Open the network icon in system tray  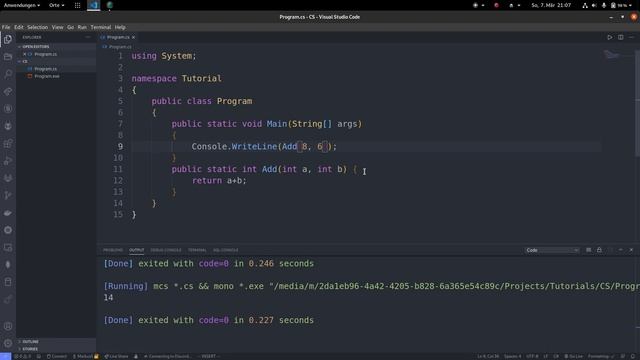(585, 5)
